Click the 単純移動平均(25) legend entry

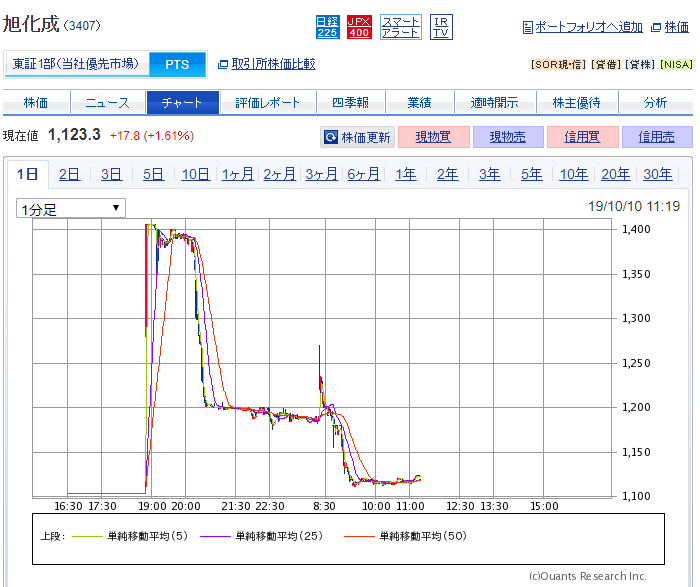[262, 536]
